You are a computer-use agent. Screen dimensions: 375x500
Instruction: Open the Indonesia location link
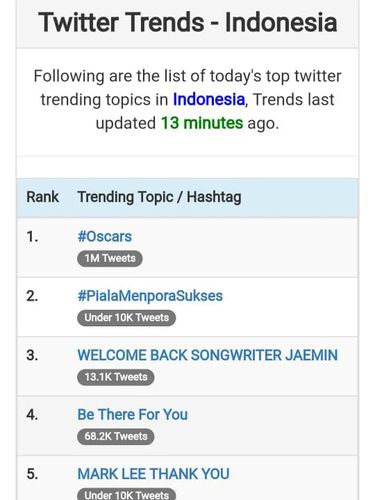coord(209,99)
